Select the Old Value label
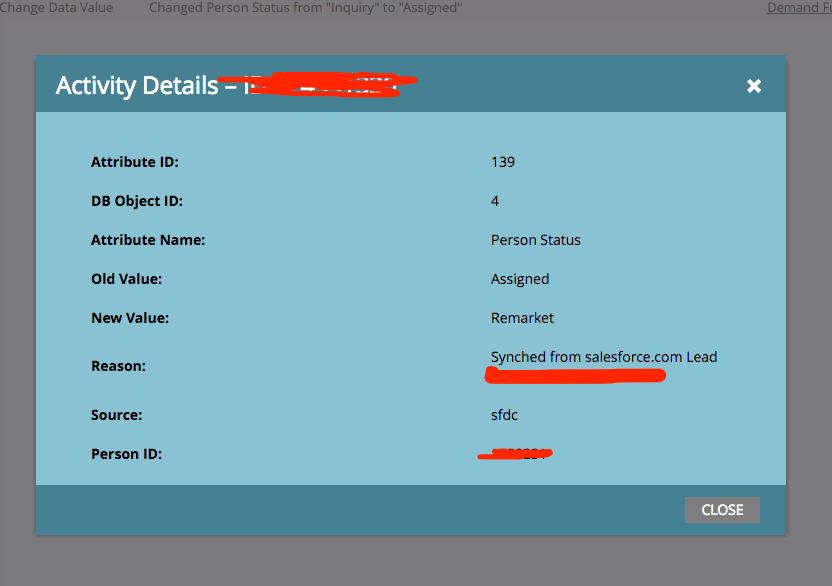 coord(126,279)
